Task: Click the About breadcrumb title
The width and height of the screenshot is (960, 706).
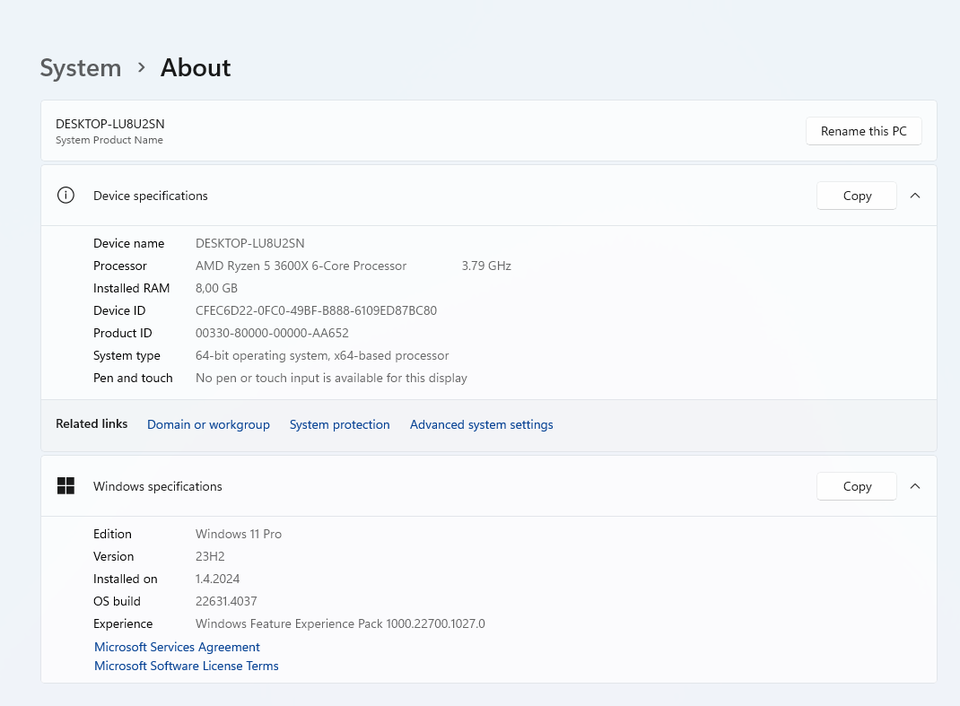Action: point(195,68)
